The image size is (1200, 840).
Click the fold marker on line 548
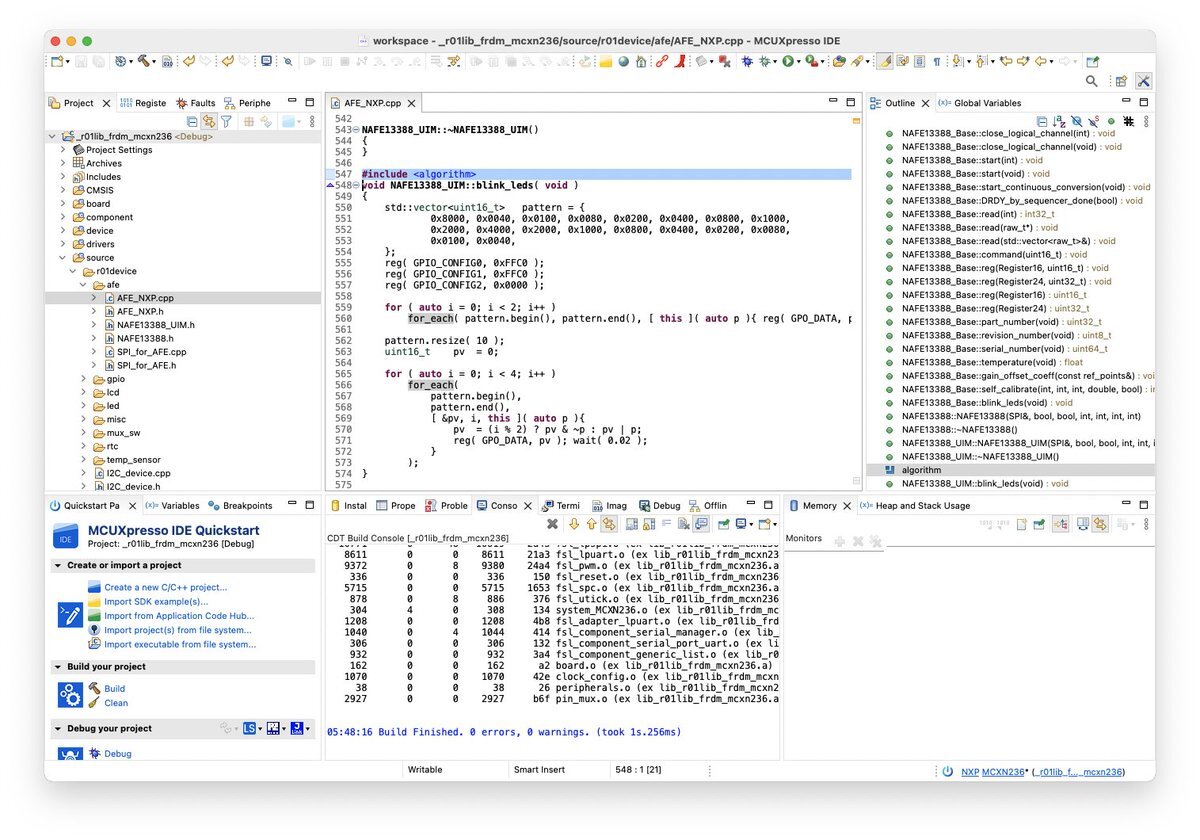358,185
